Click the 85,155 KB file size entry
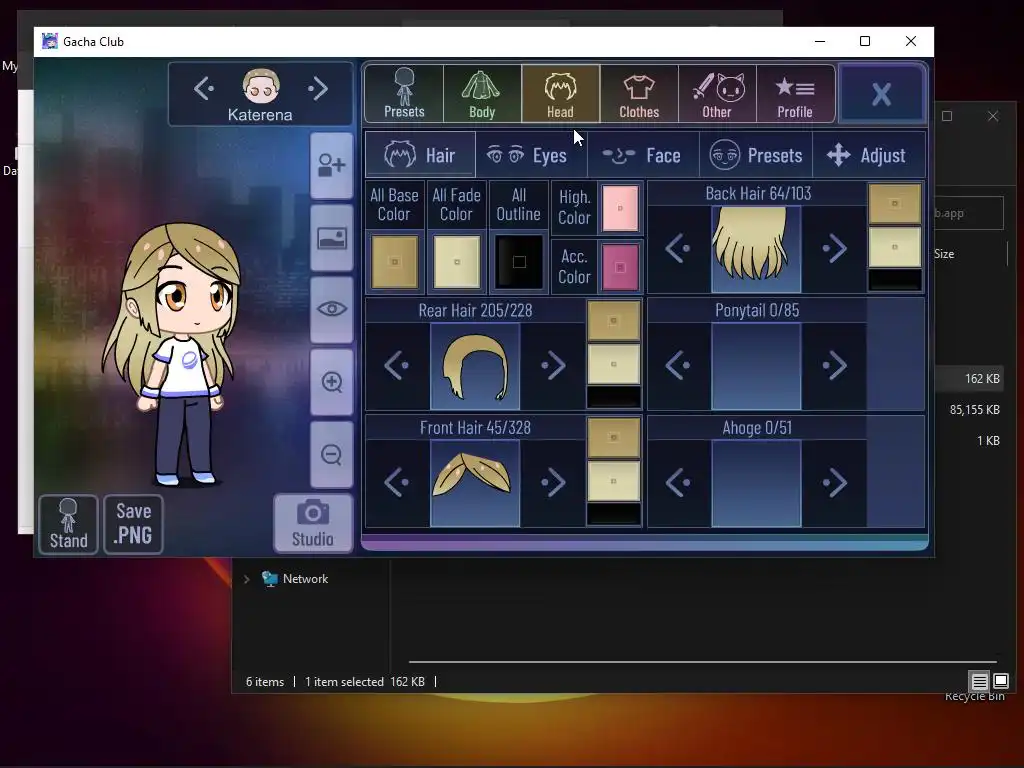The height and width of the screenshot is (768, 1024). [x=974, y=410]
